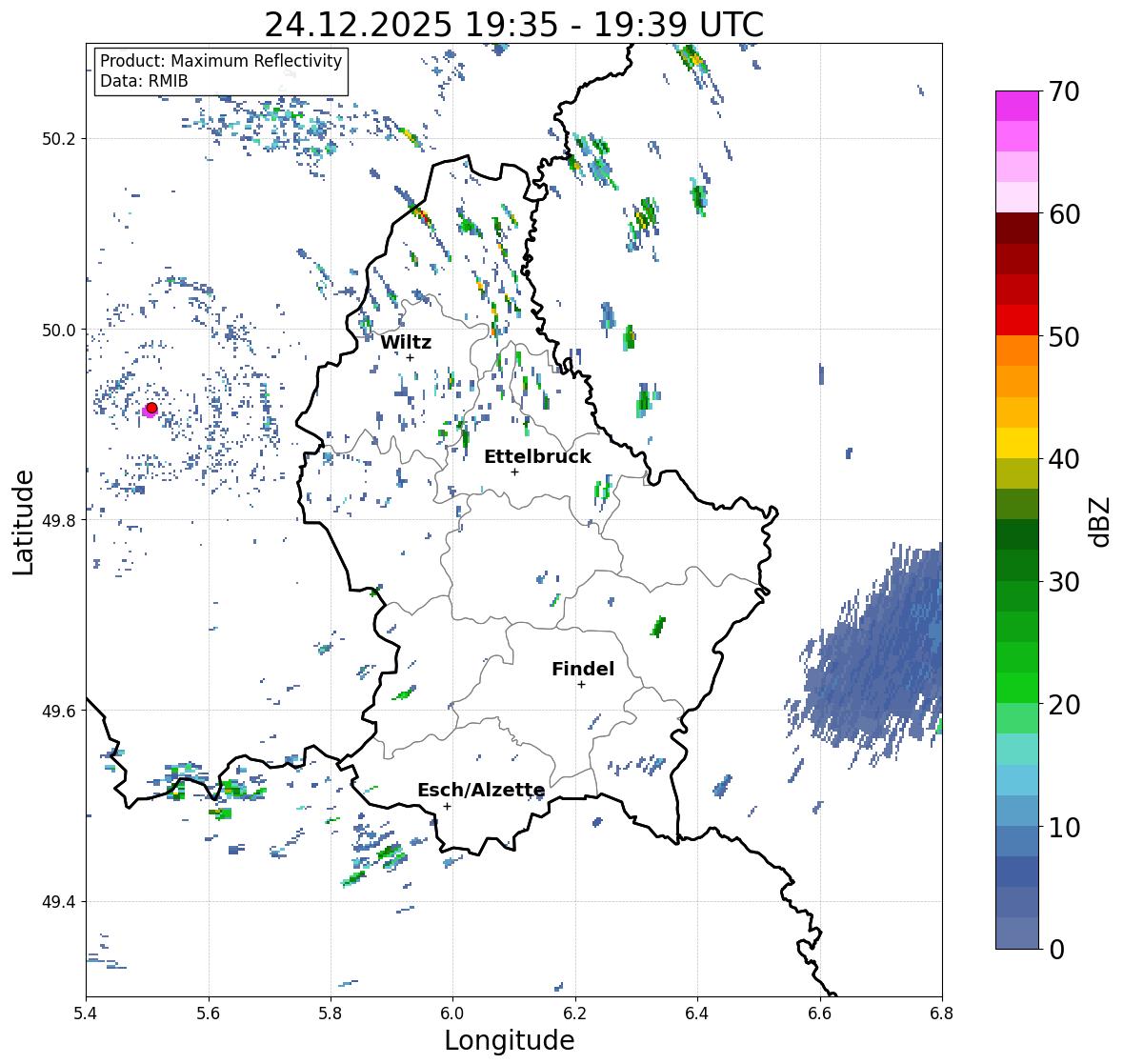Click the 20 label on the dBZ colorbar
Image resolution: width=1123 pixels, height=1064 pixels.
1063,705
